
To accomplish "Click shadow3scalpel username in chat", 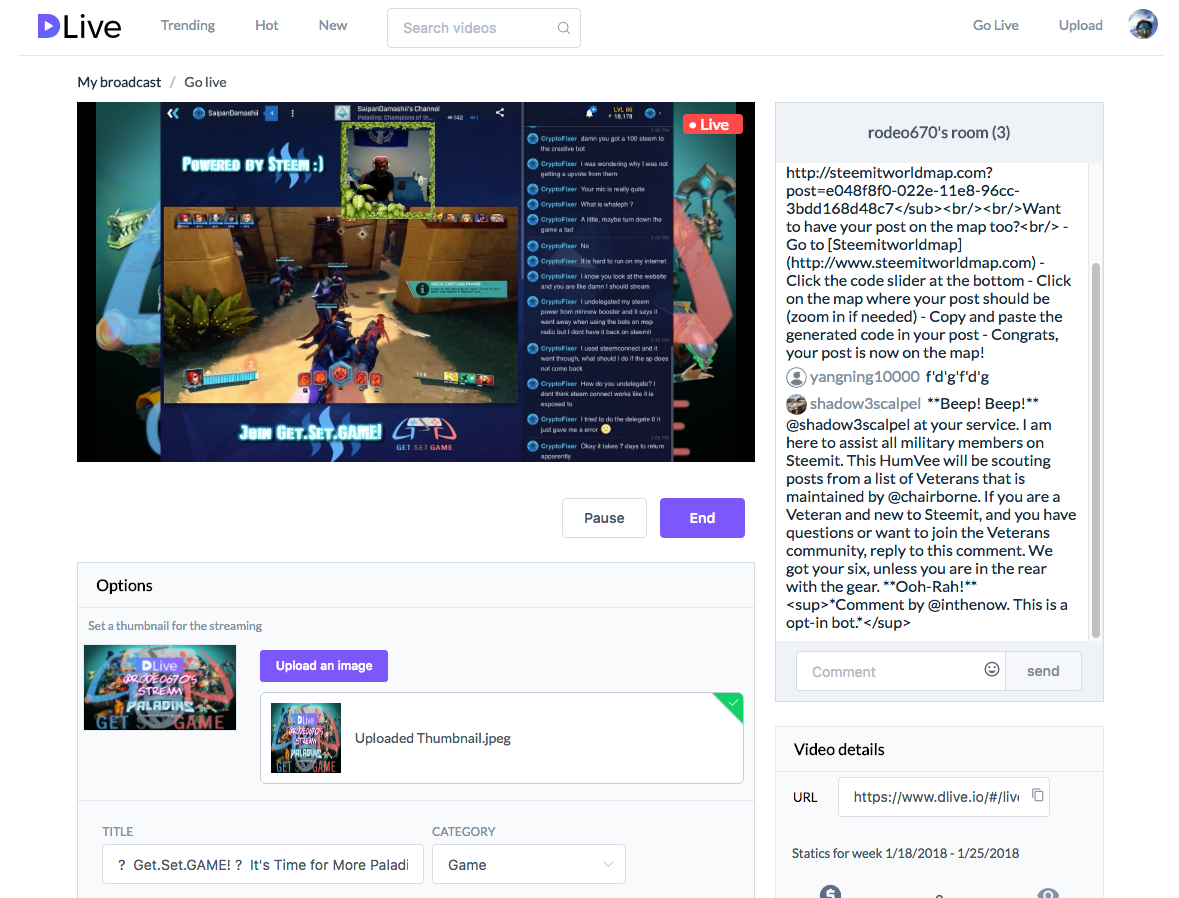I will (865, 404).
